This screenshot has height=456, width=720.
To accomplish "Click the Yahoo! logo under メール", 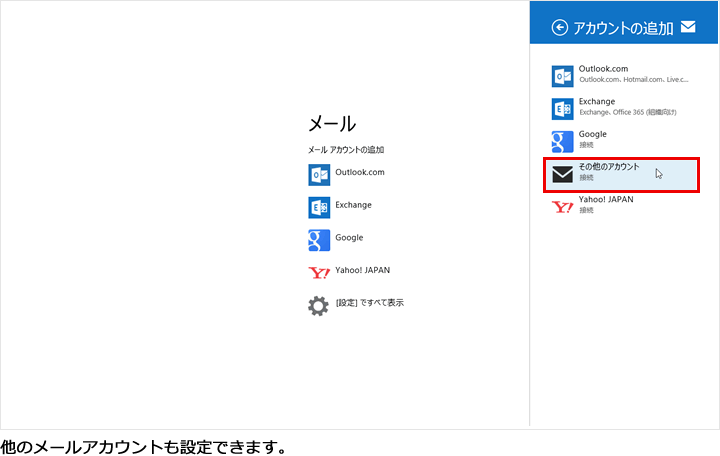I will point(319,273).
